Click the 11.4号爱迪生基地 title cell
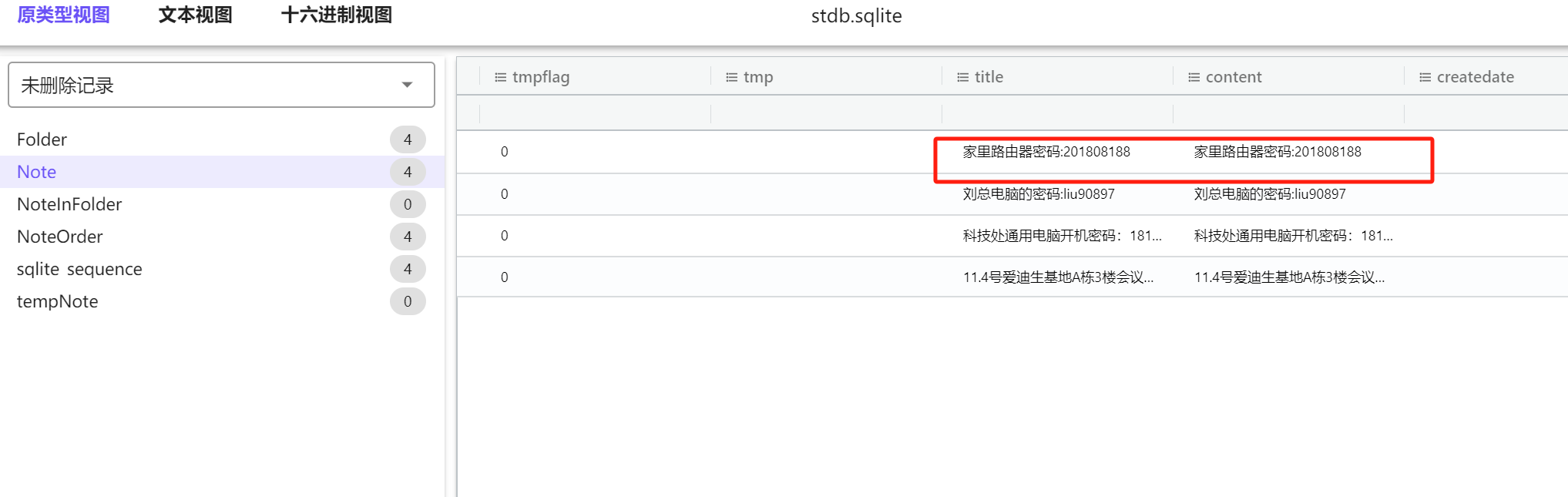This screenshot has width=1568, height=497. 1058,277
